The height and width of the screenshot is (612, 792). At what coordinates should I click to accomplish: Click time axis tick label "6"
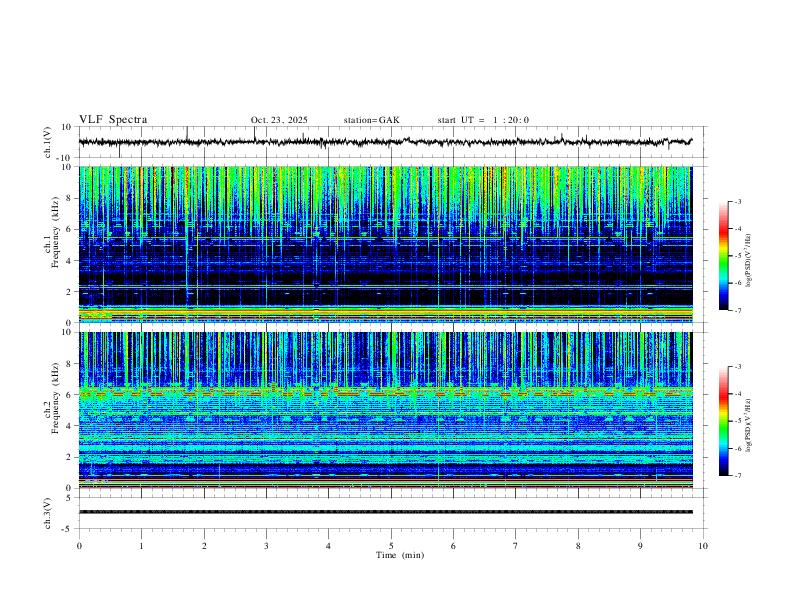(453, 546)
